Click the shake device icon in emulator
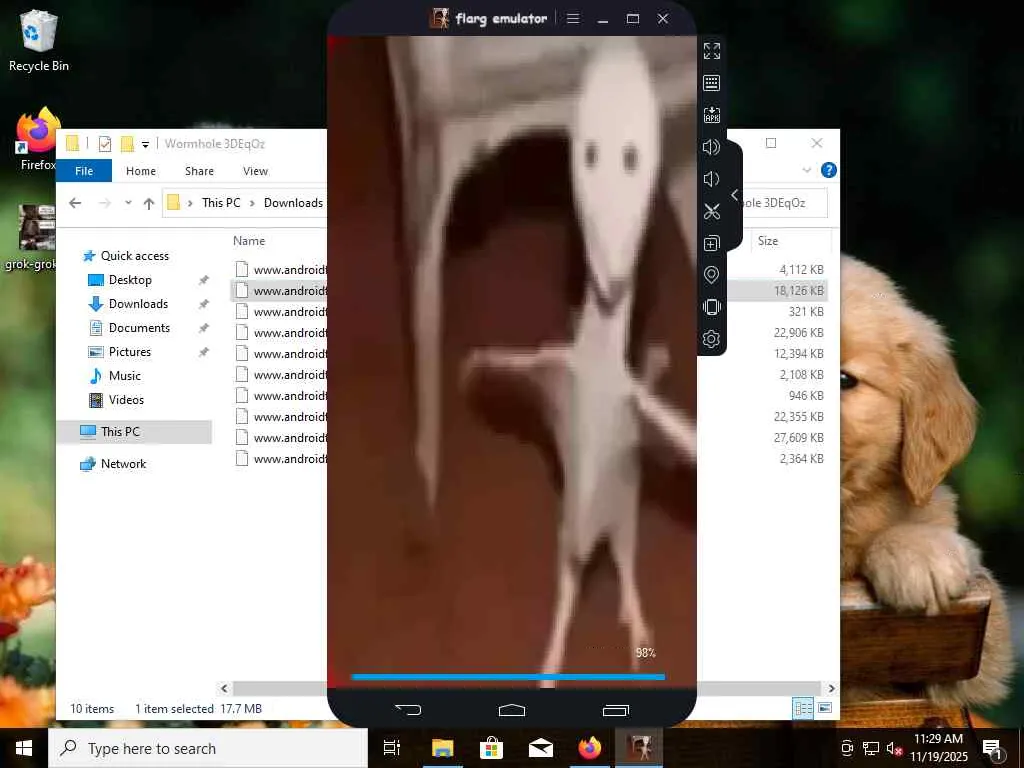The image size is (1024, 768). click(712, 307)
